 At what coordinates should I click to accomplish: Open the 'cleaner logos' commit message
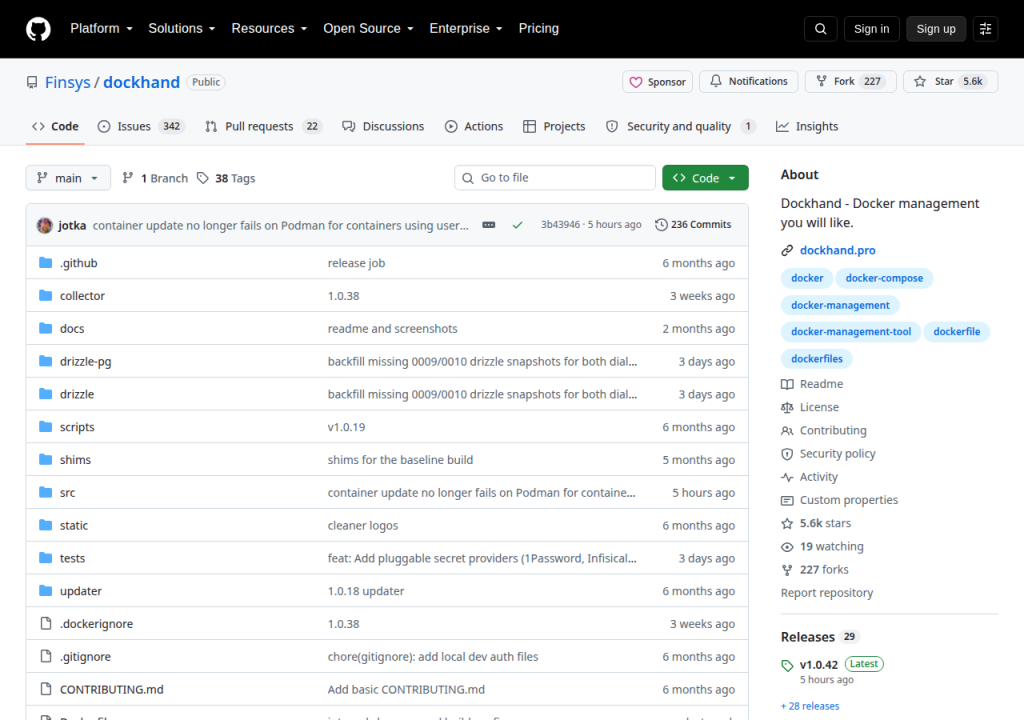(362, 525)
